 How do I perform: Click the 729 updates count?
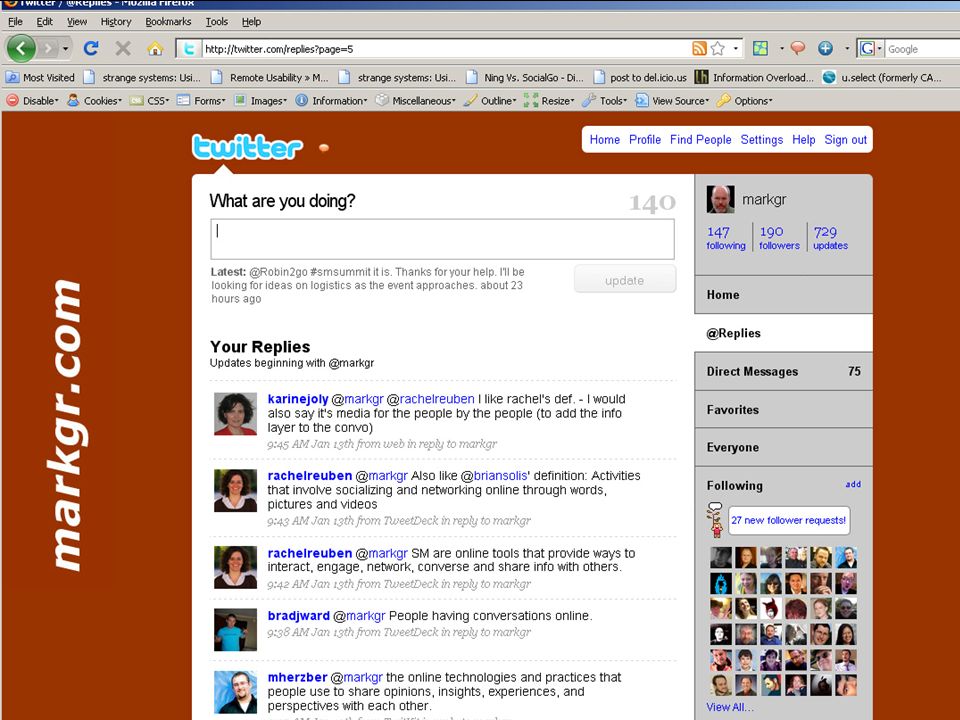tap(830, 238)
